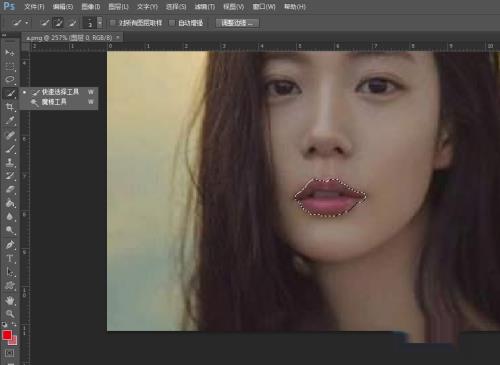Open the 帮助(H) menu
The width and height of the screenshot is (500, 365).
295,7
